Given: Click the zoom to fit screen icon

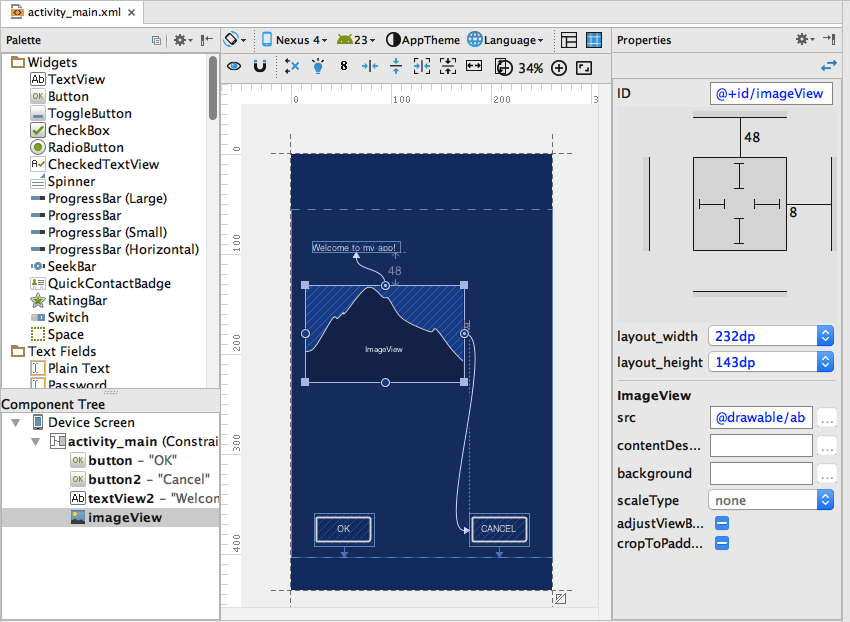Looking at the screenshot, I should 584,68.
